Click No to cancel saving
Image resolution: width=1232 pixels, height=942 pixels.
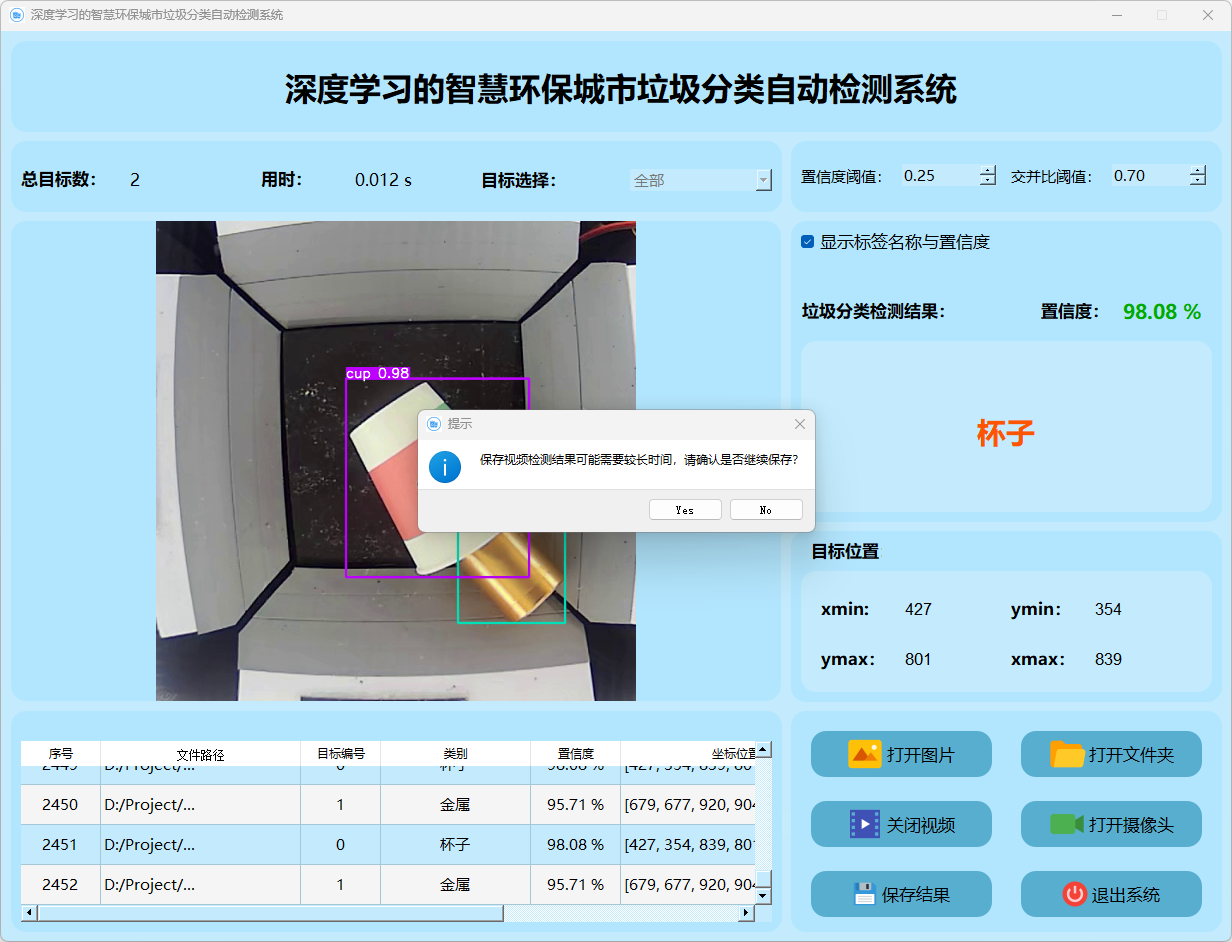pos(766,510)
